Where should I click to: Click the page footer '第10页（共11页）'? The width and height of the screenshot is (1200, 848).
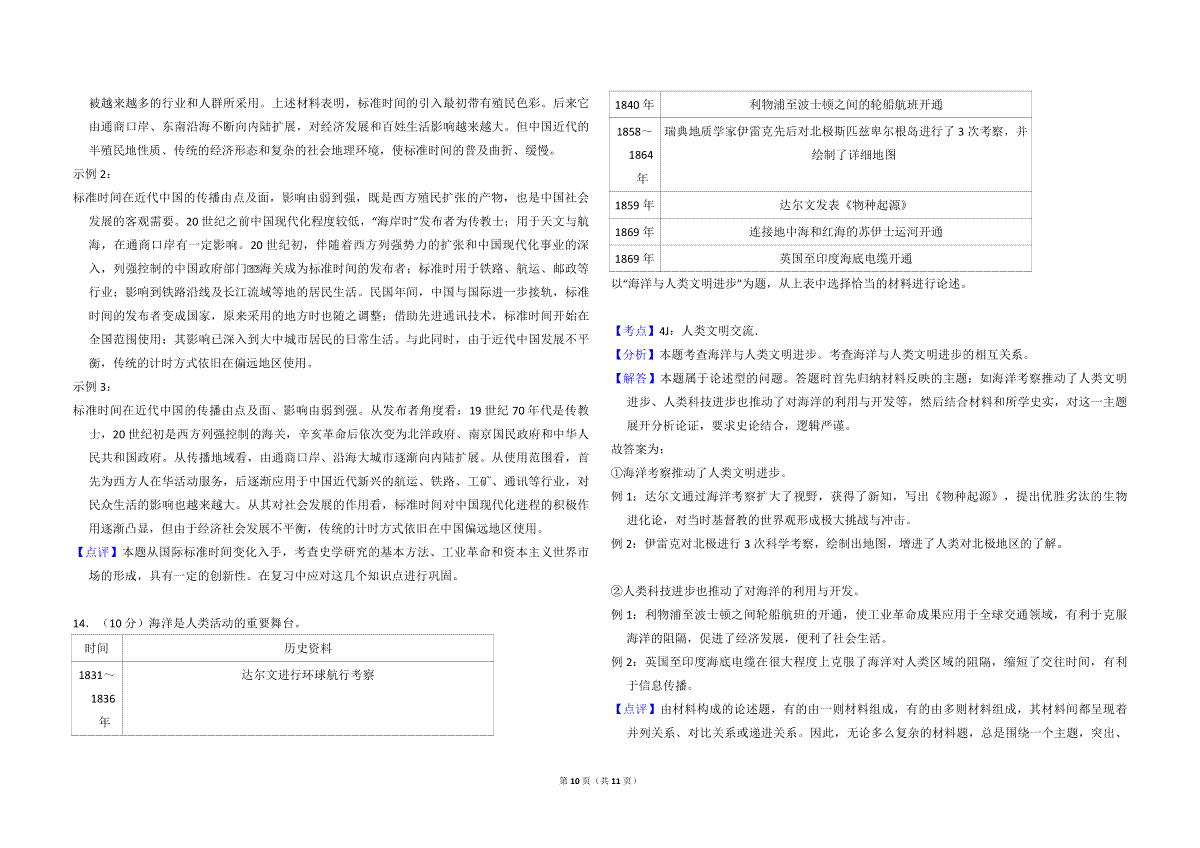click(x=600, y=780)
